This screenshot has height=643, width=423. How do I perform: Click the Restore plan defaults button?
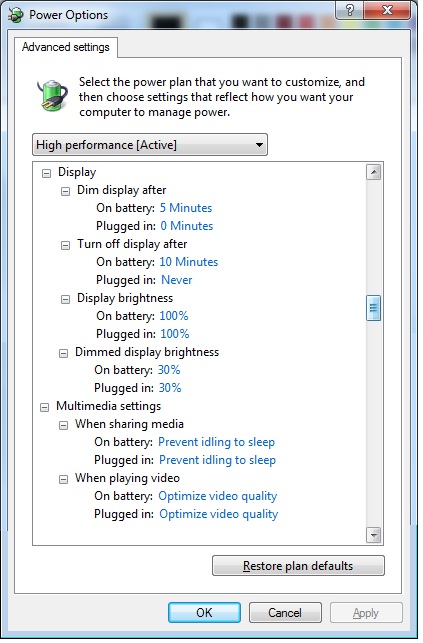pos(298,566)
